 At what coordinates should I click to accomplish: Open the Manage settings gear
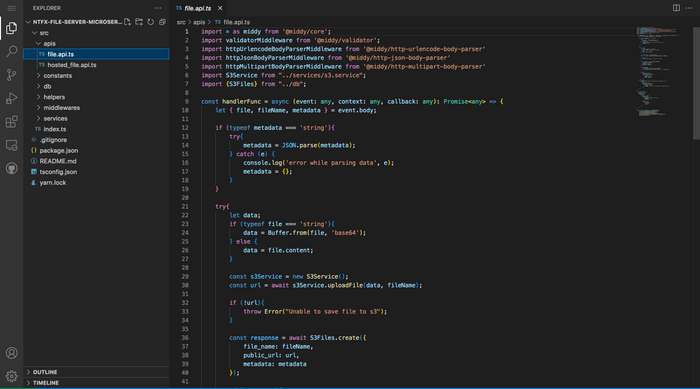click(x=12, y=376)
